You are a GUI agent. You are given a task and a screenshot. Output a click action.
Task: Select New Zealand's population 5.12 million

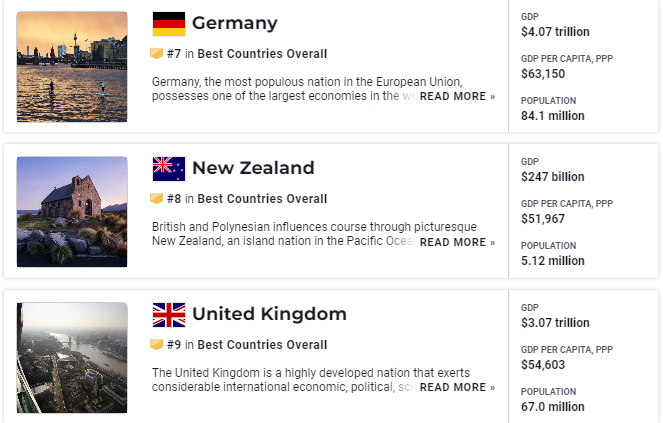(553, 261)
